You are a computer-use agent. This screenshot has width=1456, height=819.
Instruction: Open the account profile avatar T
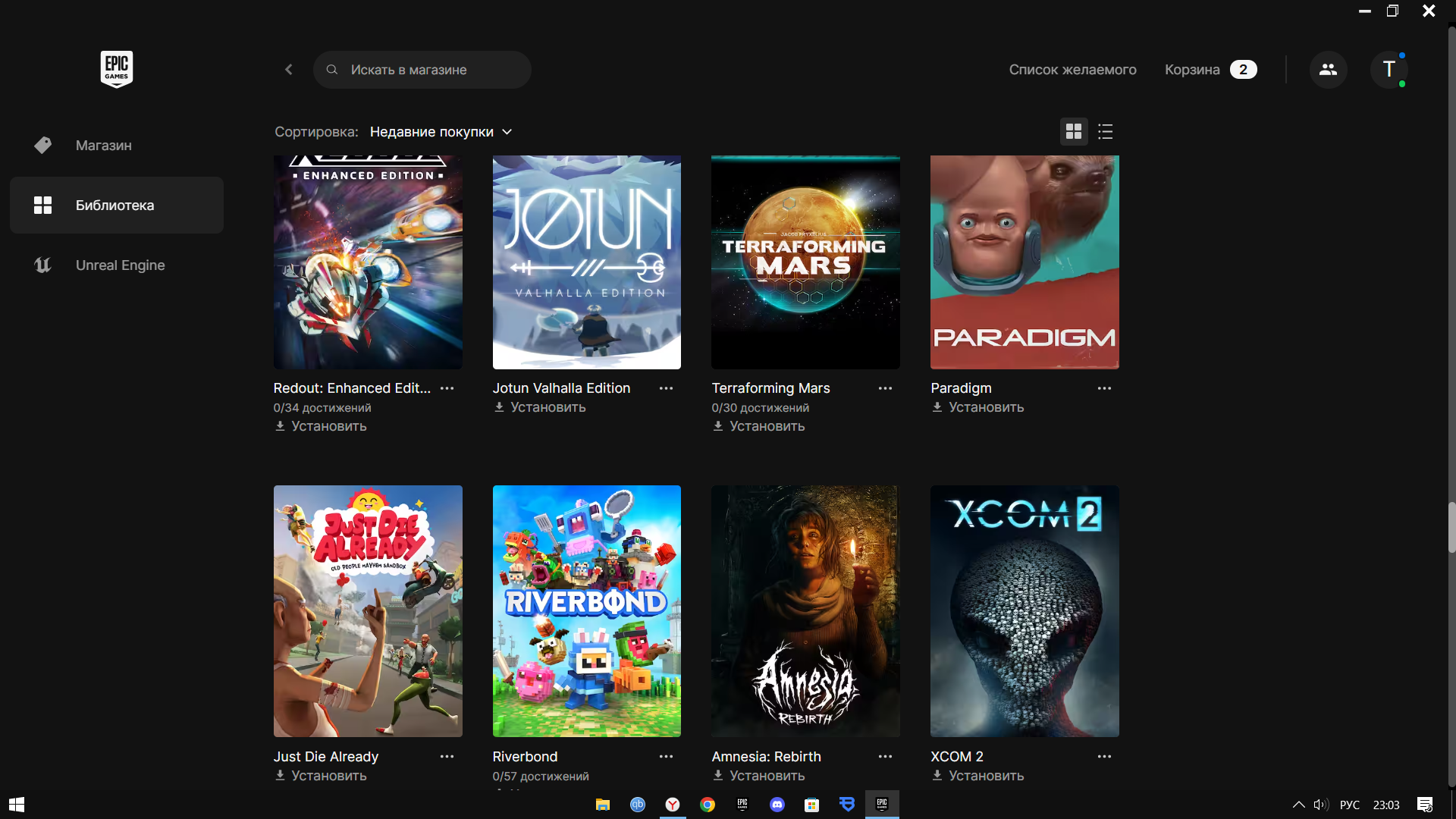[1389, 70]
